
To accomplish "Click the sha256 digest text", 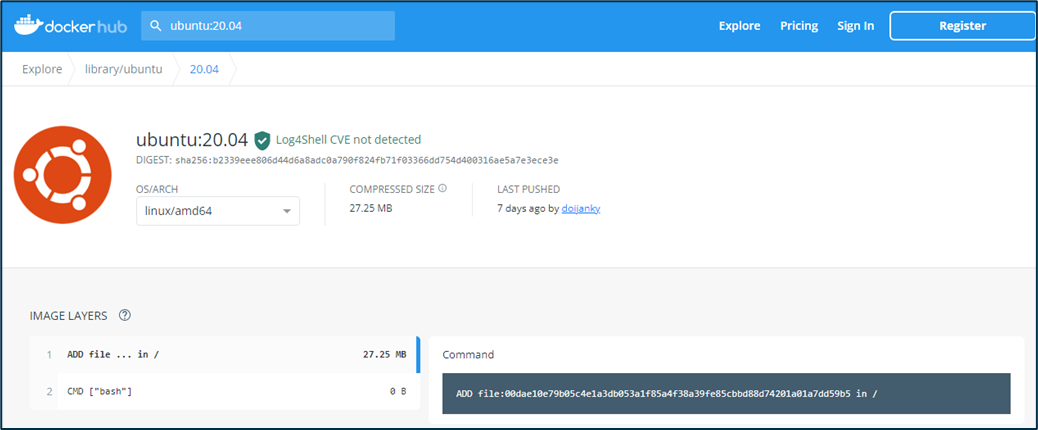I will click(x=367, y=161).
